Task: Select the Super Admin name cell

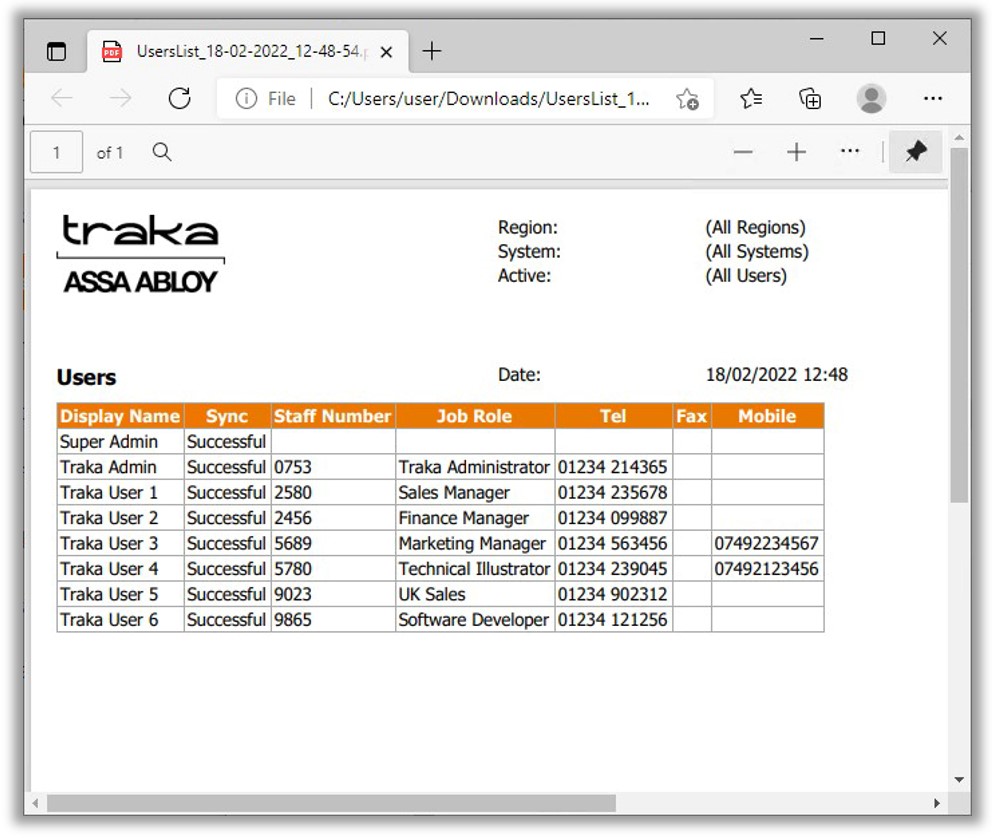Action: click(x=120, y=442)
